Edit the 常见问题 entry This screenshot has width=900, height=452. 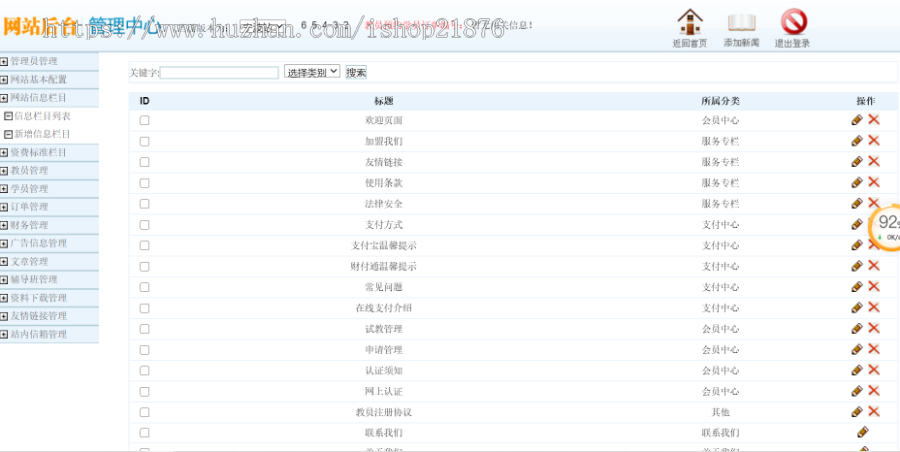tap(857, 286)
